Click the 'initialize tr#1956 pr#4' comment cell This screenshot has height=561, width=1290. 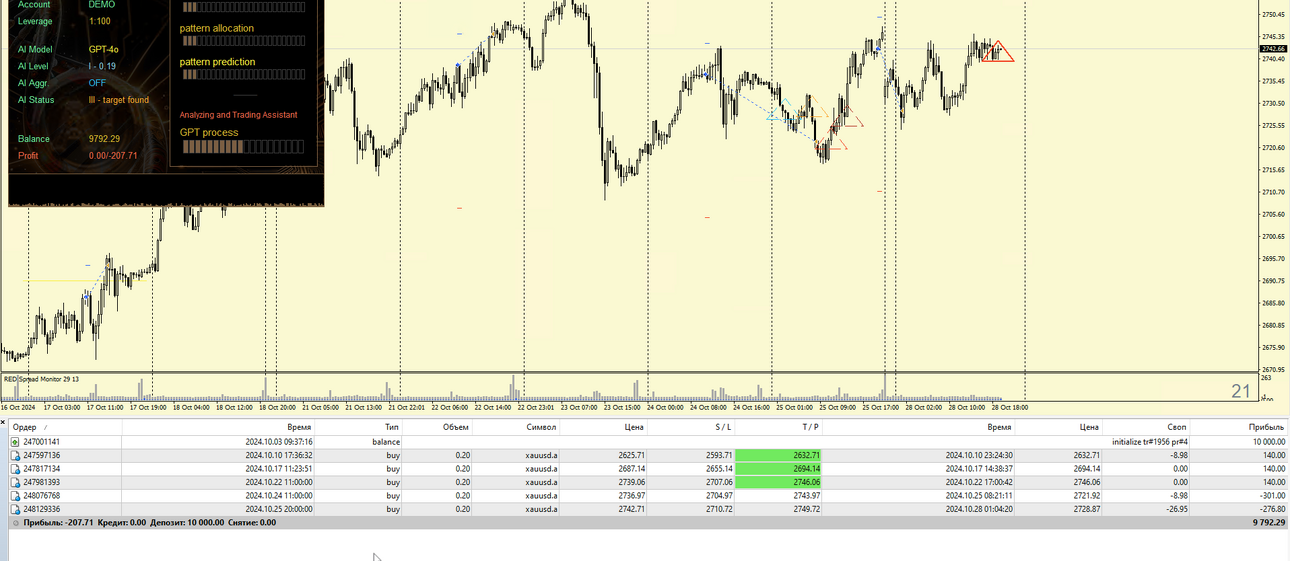click(1150, 441)
